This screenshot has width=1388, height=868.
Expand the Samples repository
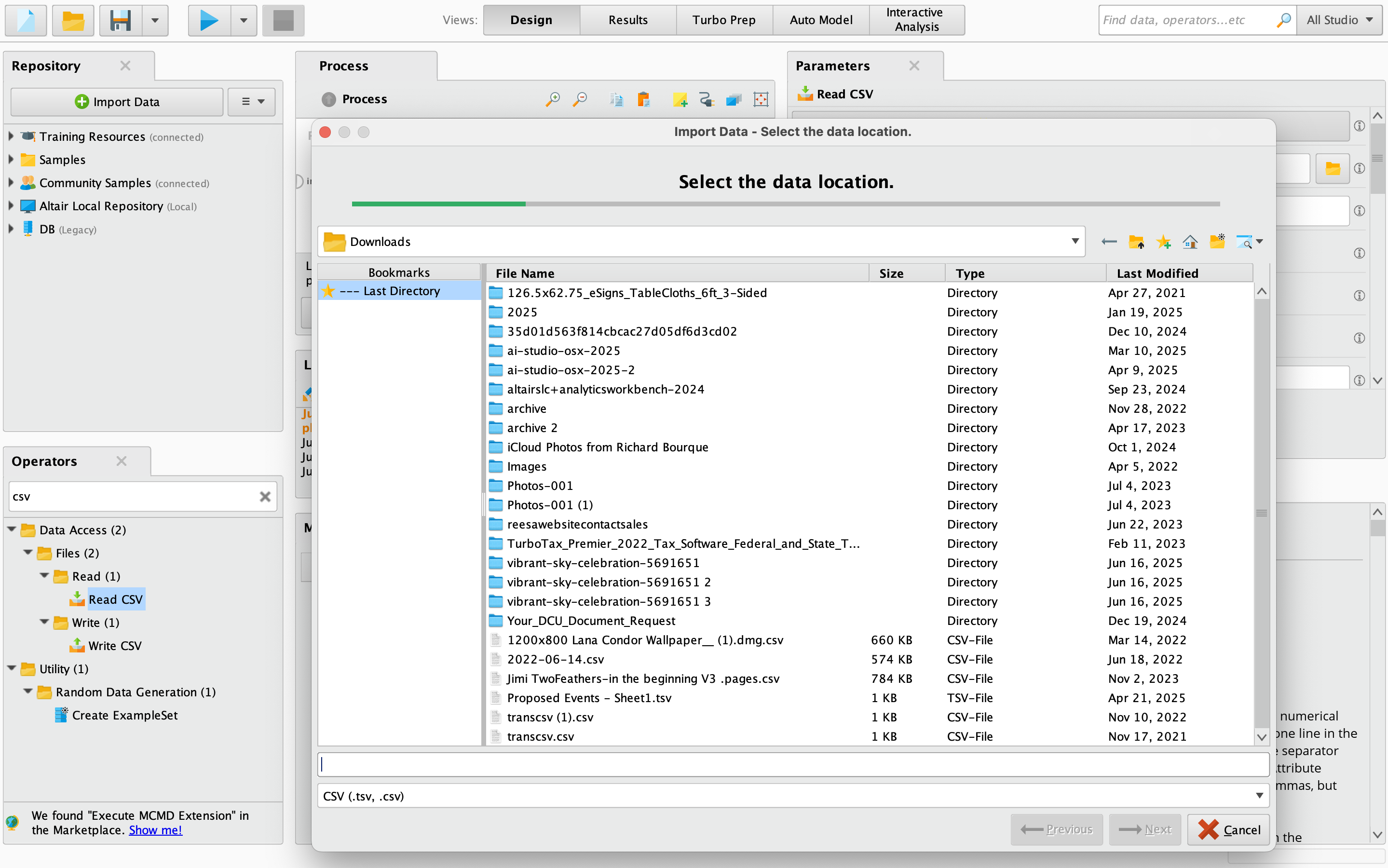pos(11,160)
